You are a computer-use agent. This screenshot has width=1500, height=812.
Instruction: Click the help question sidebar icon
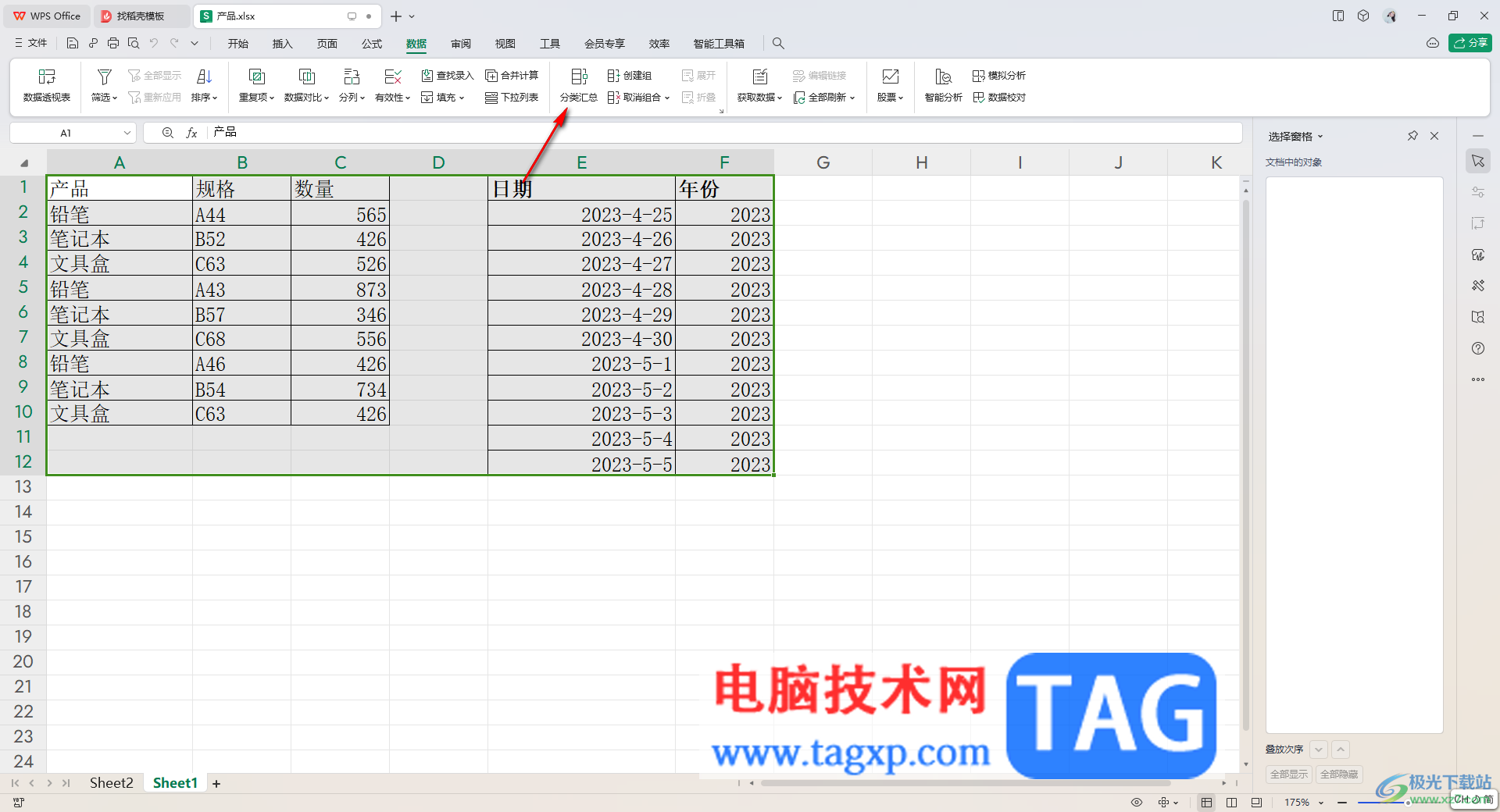pyautogui.click(x=1478, y=348)
